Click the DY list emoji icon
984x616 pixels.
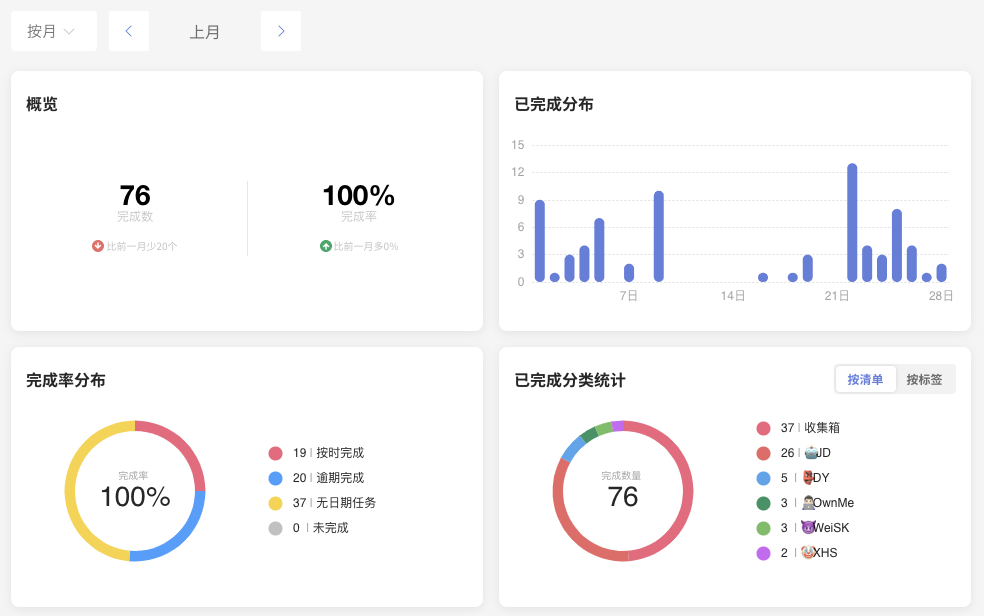click(x=808, y=477)
